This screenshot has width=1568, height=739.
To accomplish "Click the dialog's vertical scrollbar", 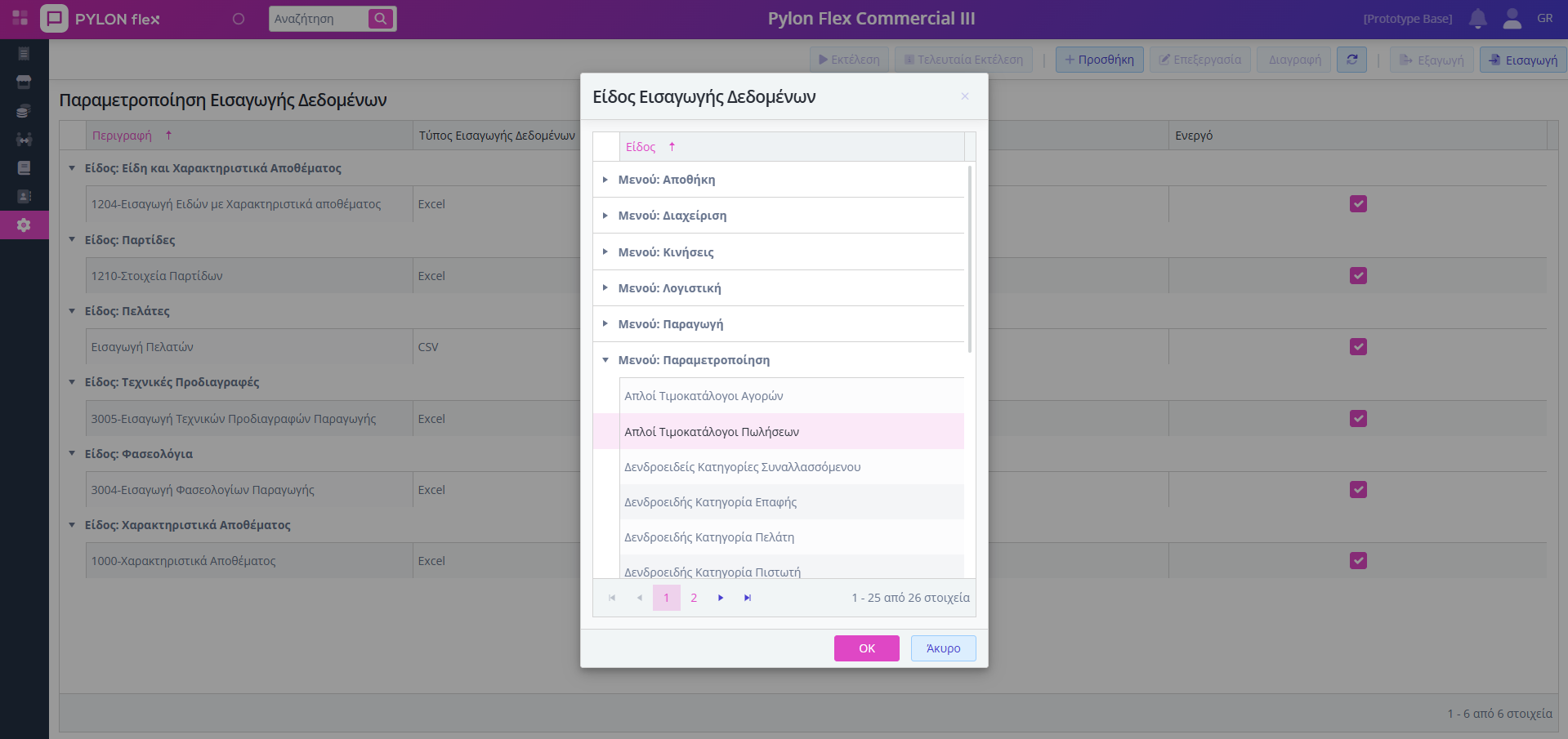I will pyautogui.click(x=970, y=261).
